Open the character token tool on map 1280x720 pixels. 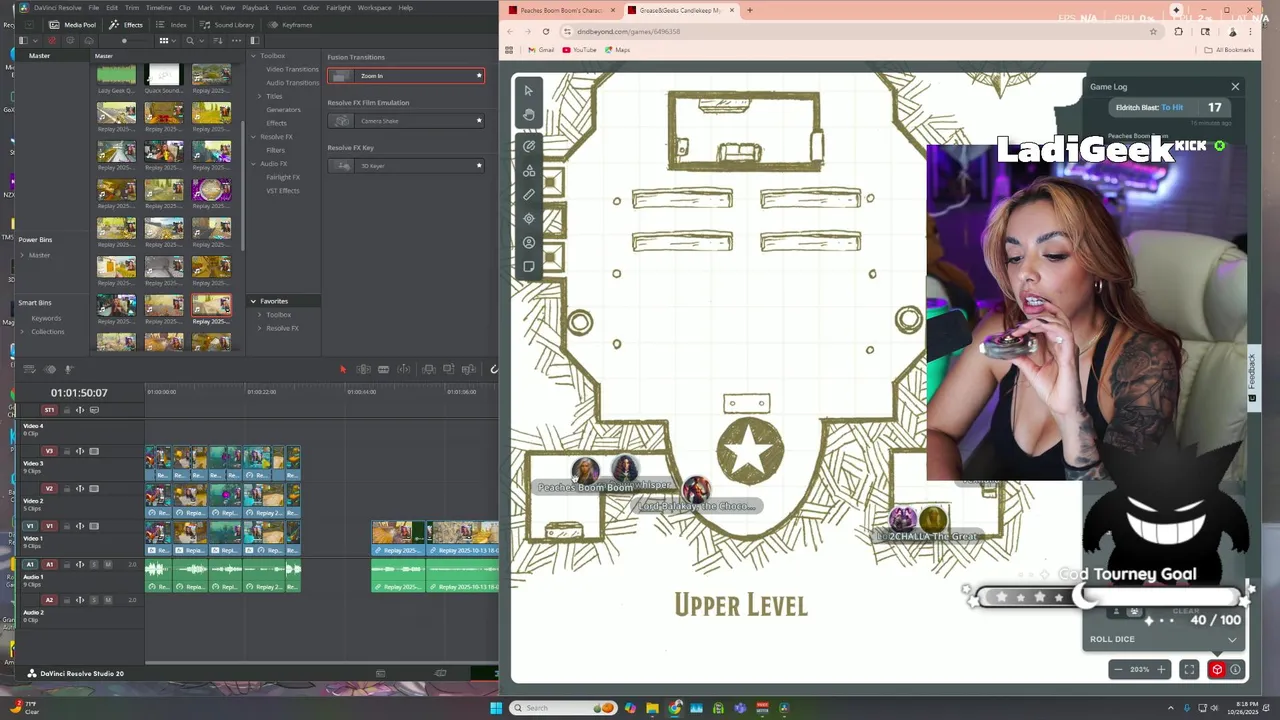pyautogui.click(x=529, y=242)
